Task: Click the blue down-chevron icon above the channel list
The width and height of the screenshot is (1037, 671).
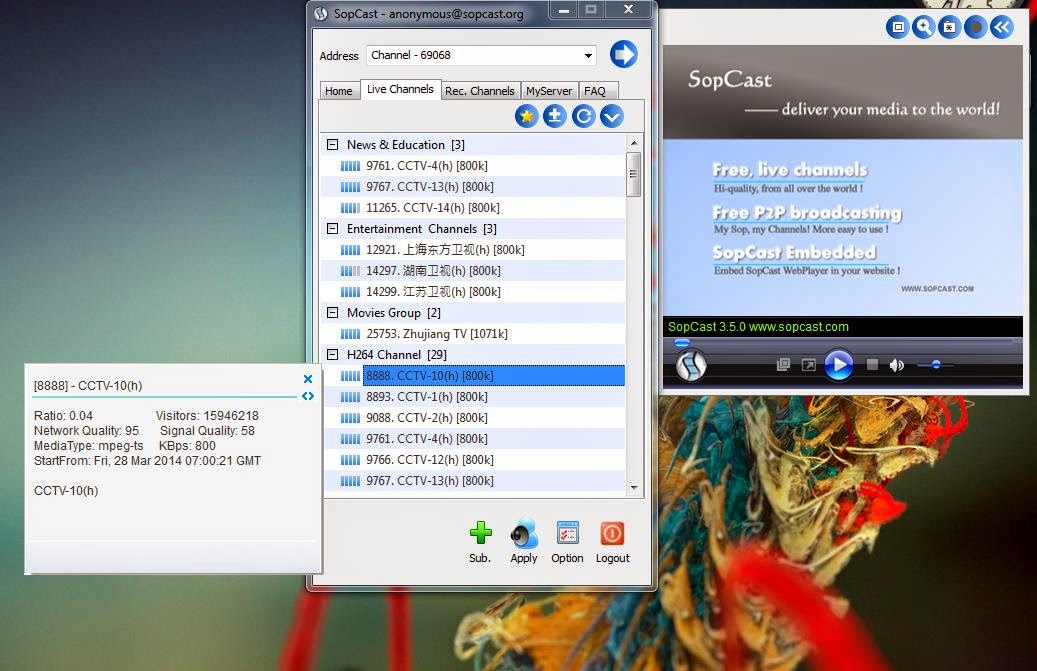Action: click(x=612, y=117)
